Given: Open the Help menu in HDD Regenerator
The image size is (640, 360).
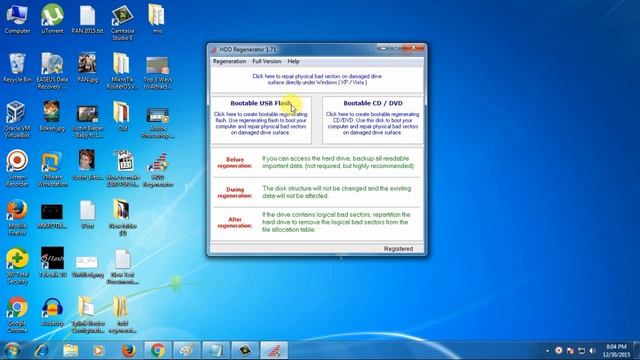Looking at the screenshot, I should (293, 61).
